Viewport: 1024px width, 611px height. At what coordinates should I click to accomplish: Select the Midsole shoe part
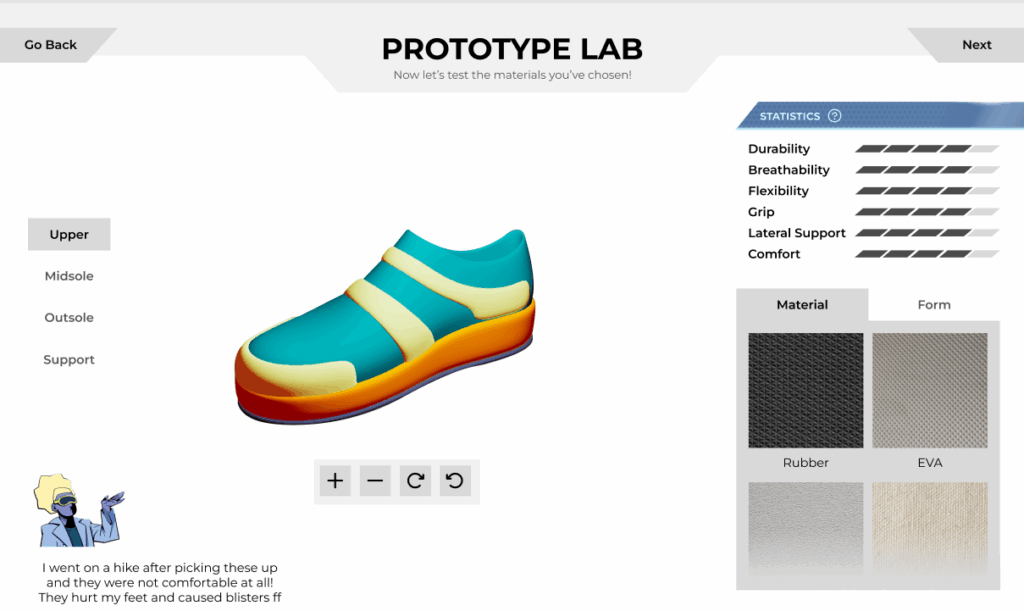point(69,276)
